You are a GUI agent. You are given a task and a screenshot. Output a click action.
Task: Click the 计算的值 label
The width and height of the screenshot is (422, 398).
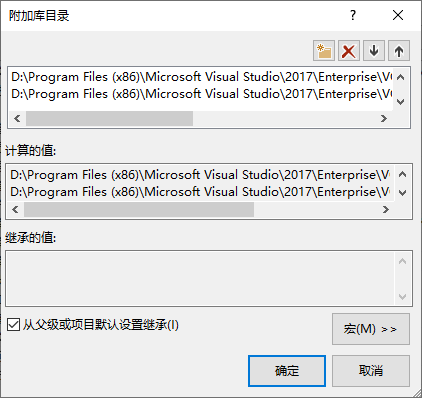tap(30, 151)
